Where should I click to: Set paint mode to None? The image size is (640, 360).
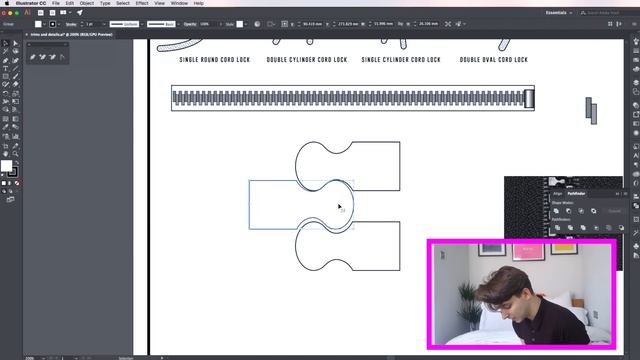tap(17, 183)
